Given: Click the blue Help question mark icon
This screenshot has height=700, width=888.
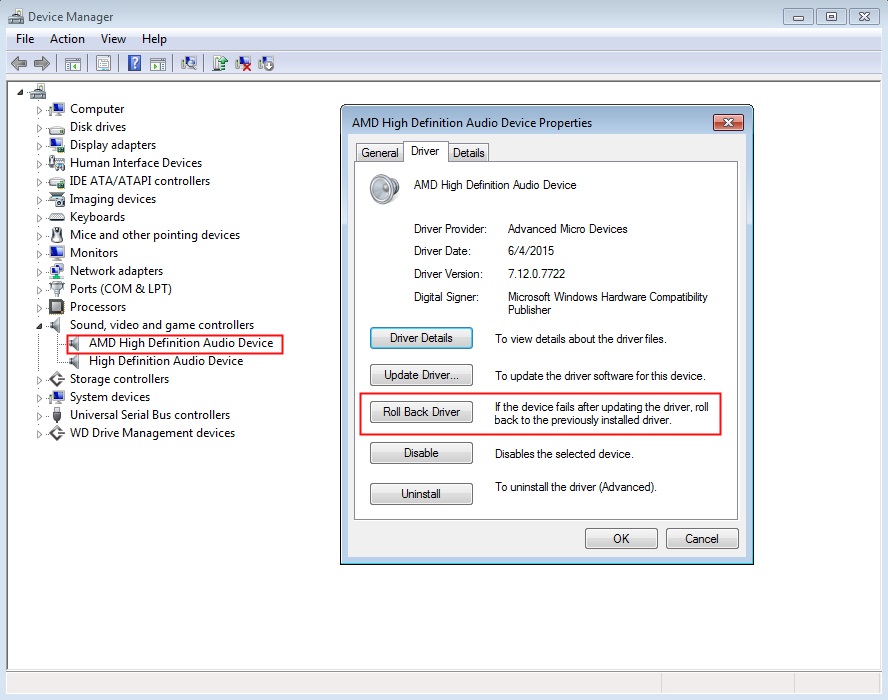Looking at the screenshot, I should (x=134, y=63).
